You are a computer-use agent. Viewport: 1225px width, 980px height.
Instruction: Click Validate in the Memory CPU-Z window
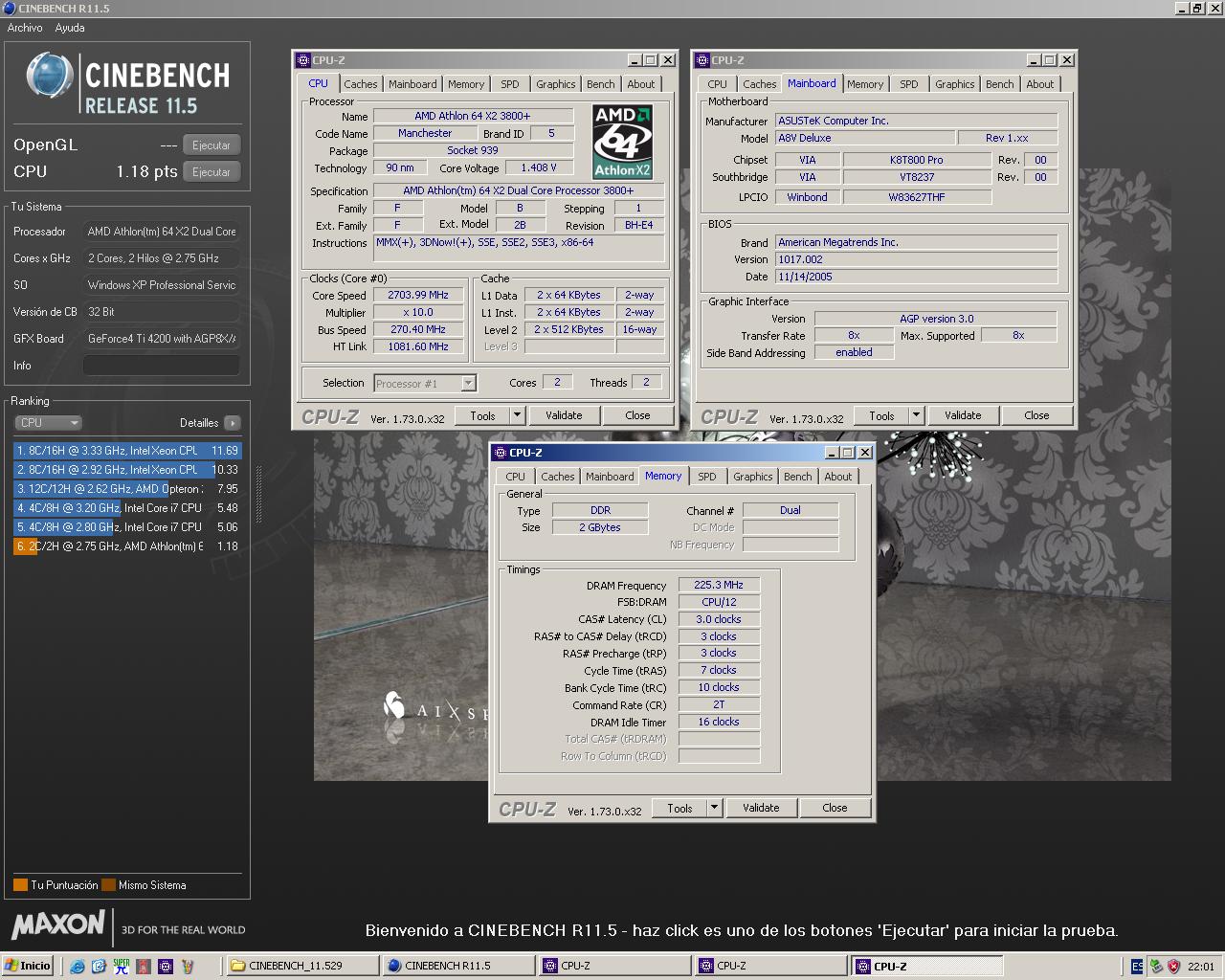click(761, 808)
